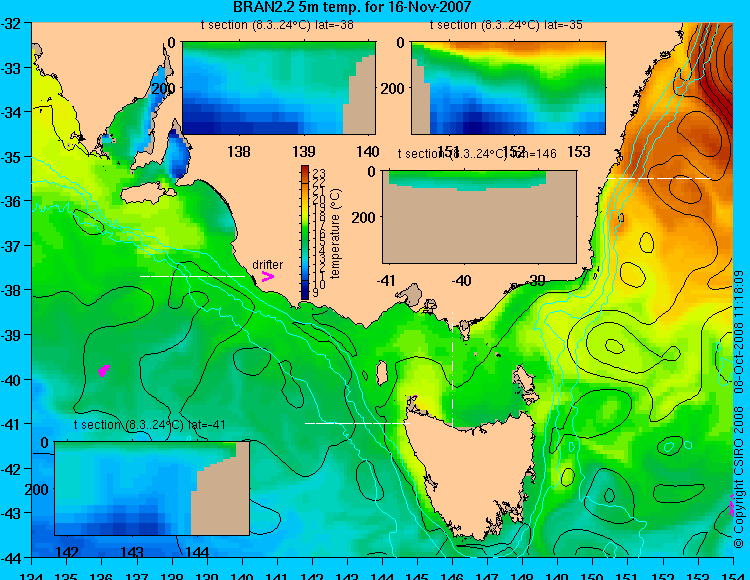Click King Island northwest of Tasmania
The height and width of the screenshot is (580, 750).
(382, 373)
